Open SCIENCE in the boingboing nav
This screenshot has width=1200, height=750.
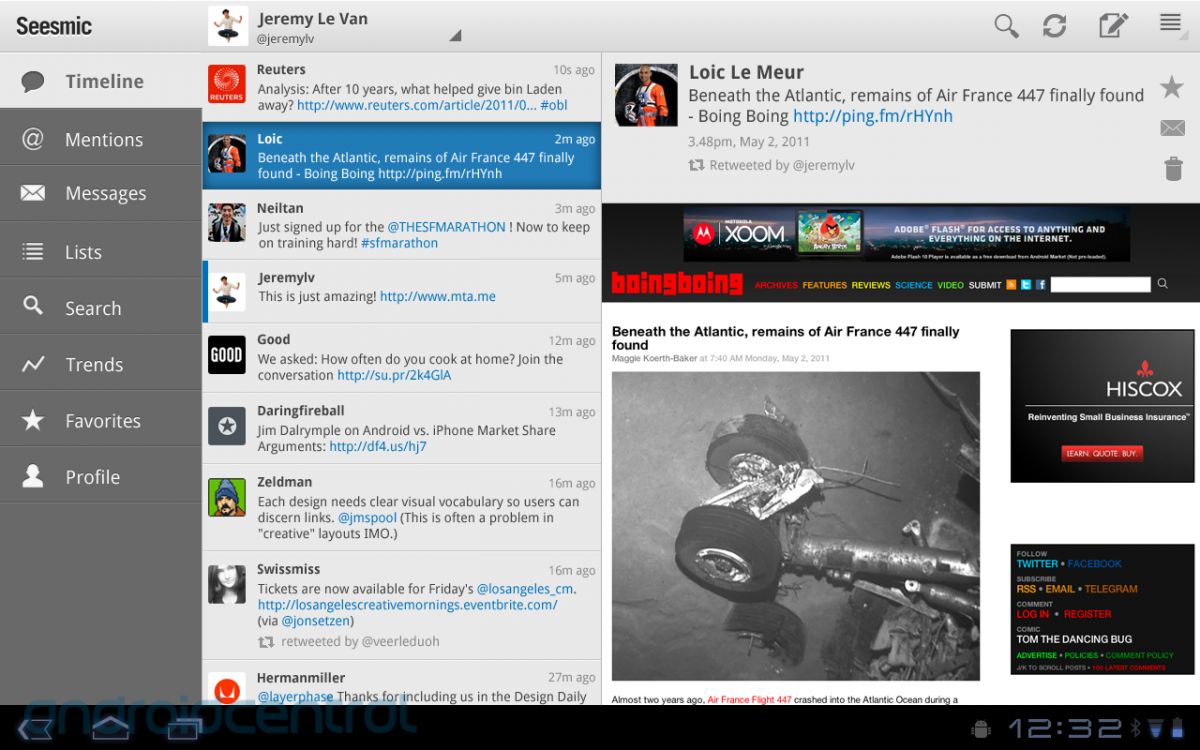coord(914,285)
